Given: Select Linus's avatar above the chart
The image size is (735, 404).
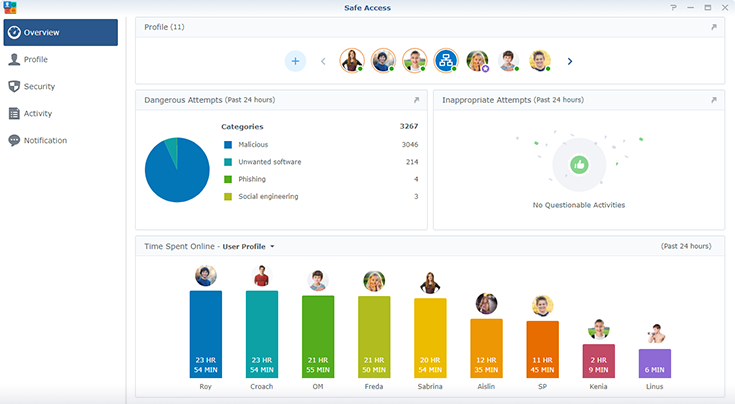Looking at the screenshot, I should point(654,333).
